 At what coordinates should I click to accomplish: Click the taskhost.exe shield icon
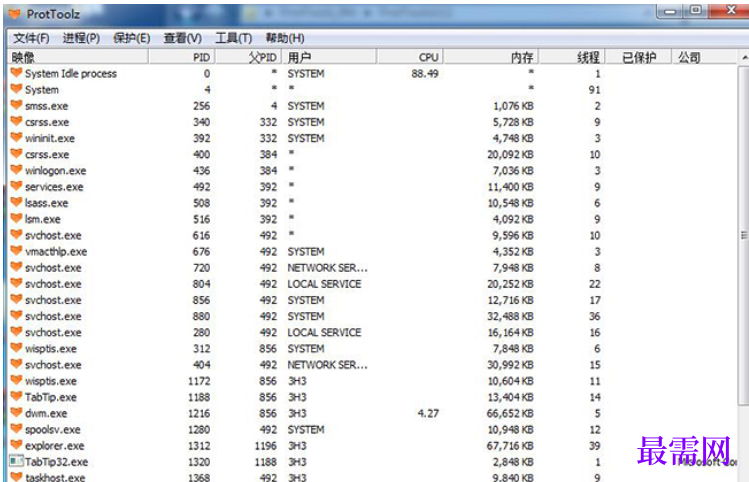point(16,477)
